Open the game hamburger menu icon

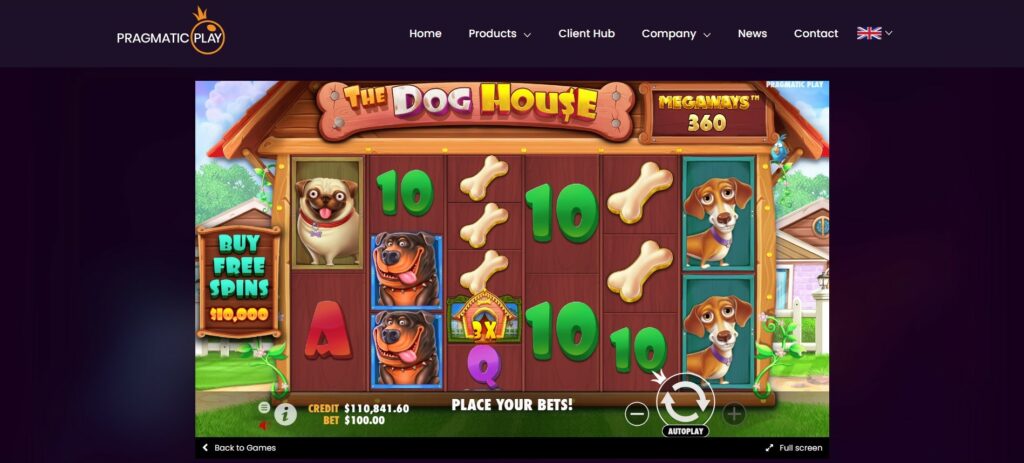pyautogui.click(x=264, y=407)
